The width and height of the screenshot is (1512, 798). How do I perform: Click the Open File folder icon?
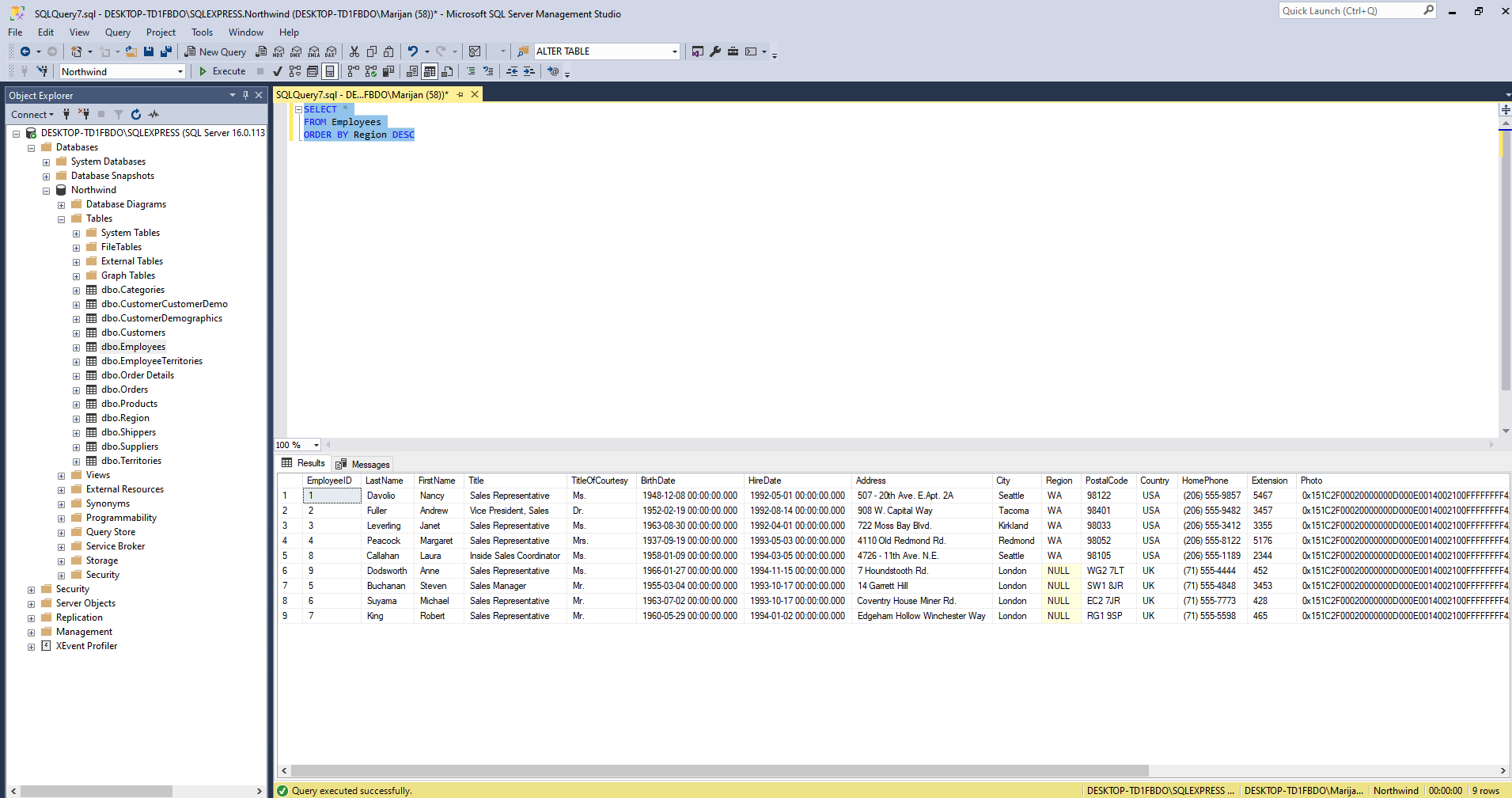pos(131,51)
